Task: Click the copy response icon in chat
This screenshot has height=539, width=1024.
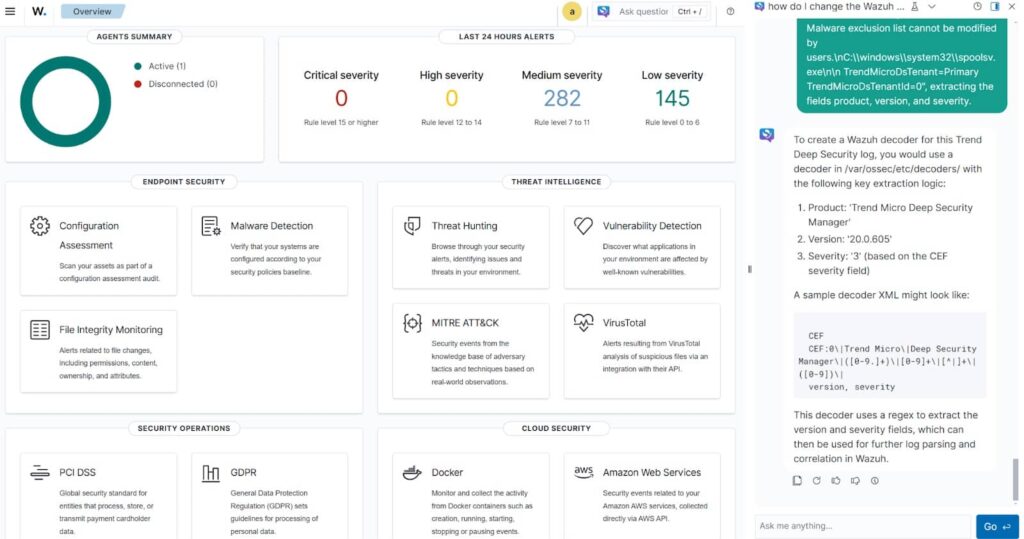Action: point(797,481)
